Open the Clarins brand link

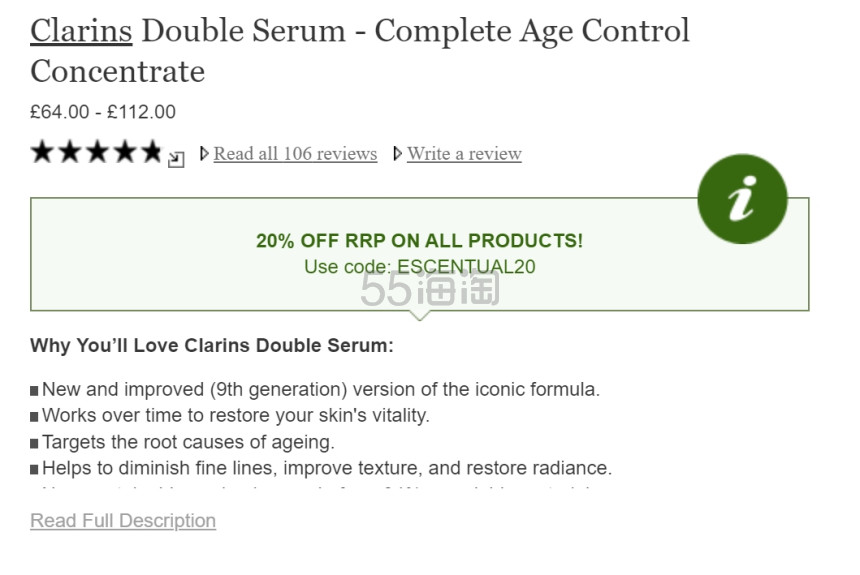point(81,31)
